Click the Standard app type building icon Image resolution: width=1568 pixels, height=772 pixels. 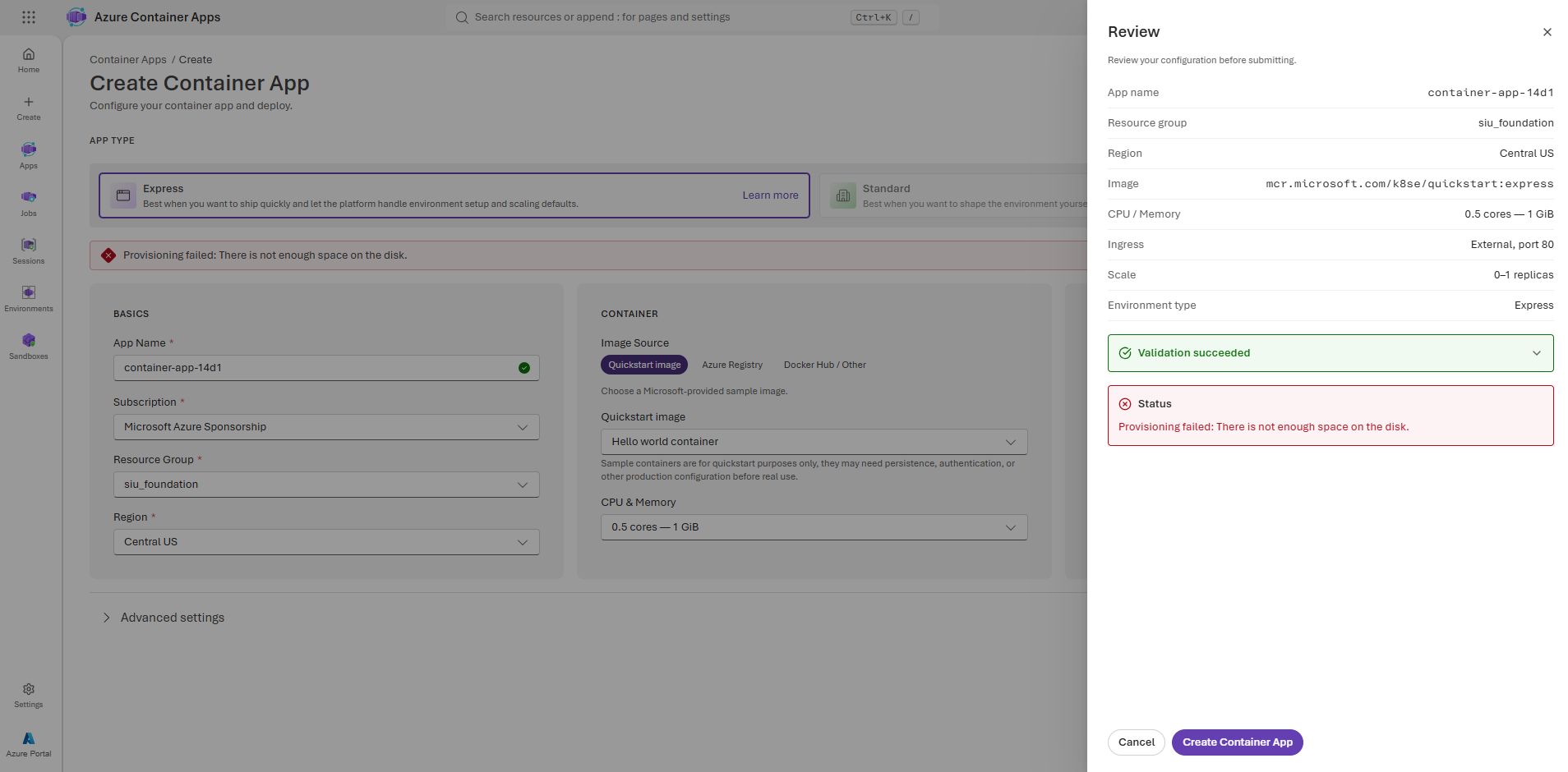(x=843, y=195)
